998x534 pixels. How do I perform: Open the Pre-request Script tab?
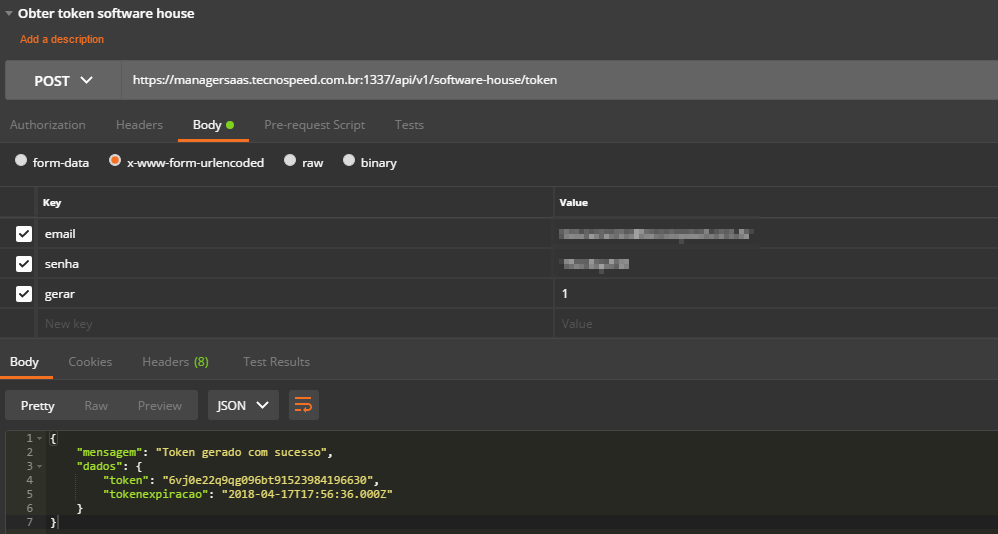[314, 125]
